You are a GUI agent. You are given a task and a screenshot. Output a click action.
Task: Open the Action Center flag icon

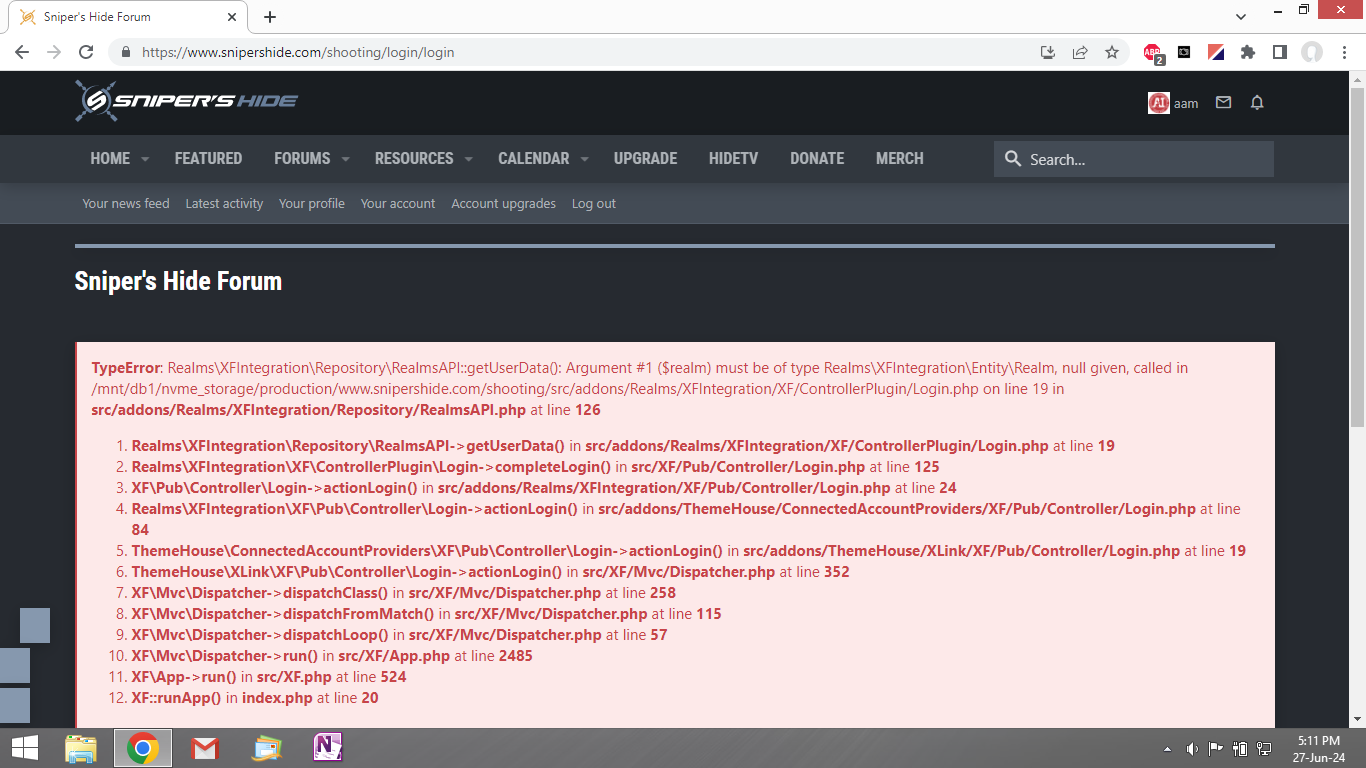point(1216,748)
